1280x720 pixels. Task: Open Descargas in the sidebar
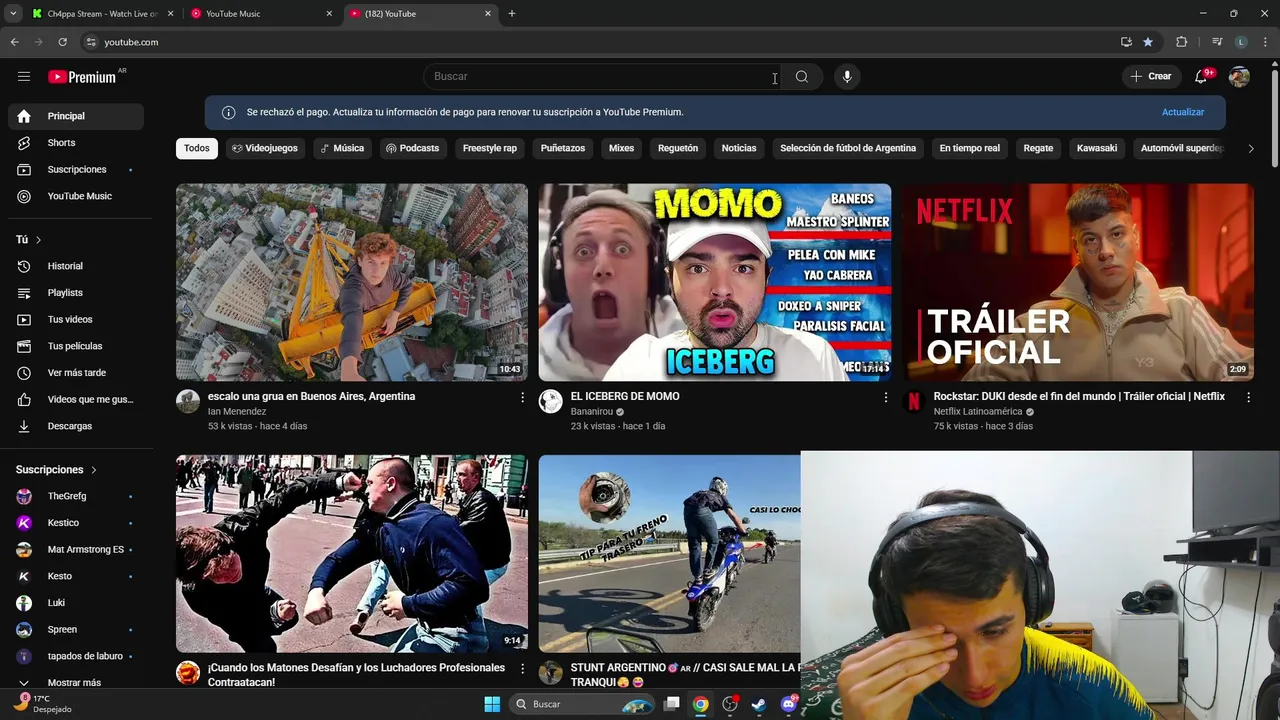point(76,426)
